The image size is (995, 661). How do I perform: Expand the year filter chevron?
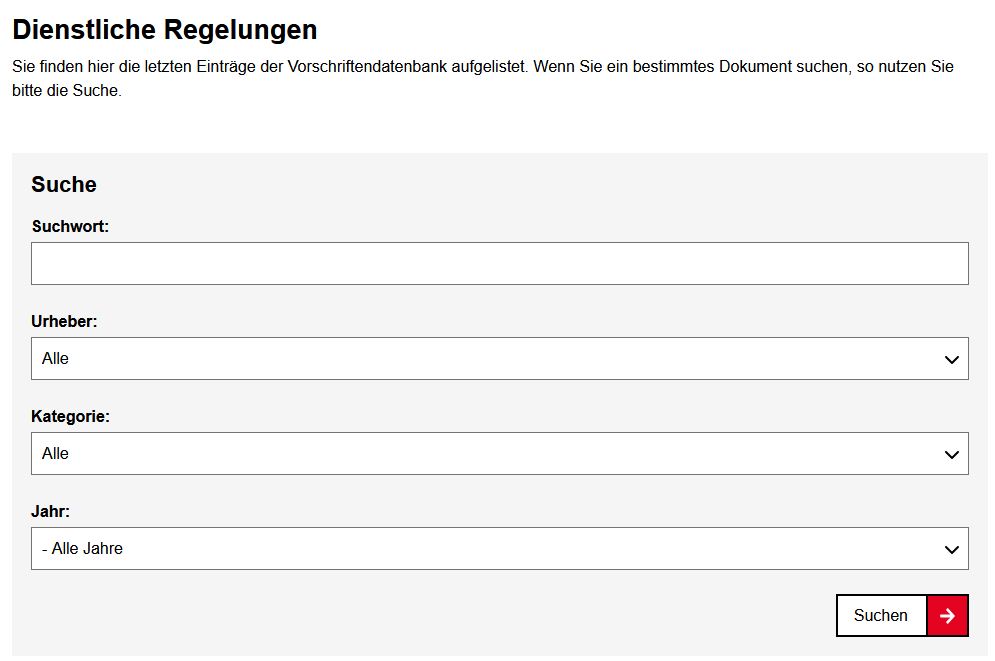click(953, 548)
